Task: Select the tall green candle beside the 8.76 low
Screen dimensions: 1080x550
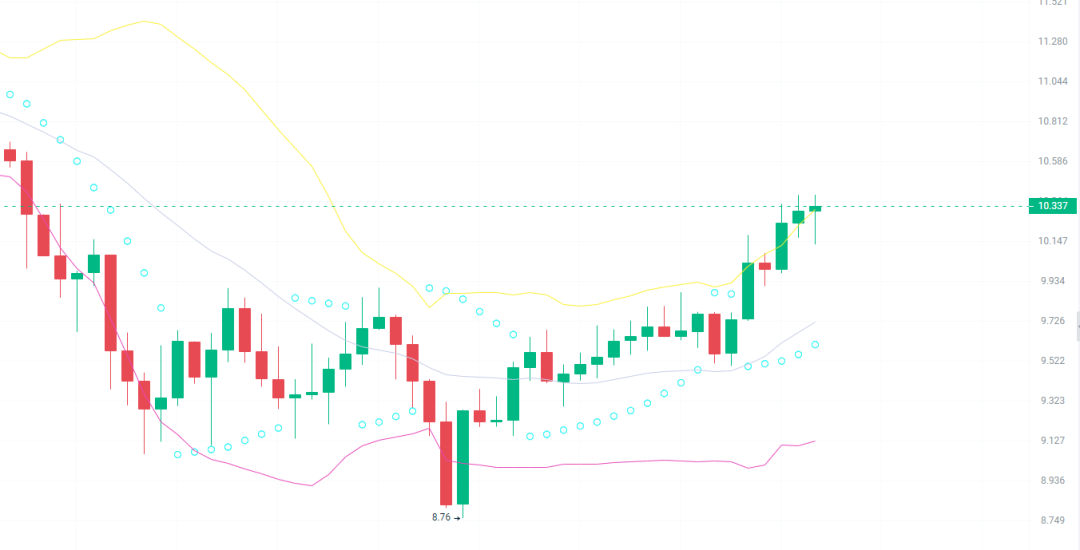Action: pos(463,456)
